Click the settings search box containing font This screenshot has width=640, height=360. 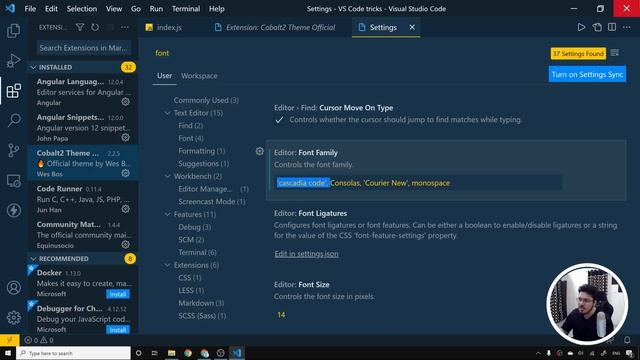tap(349, 53)
